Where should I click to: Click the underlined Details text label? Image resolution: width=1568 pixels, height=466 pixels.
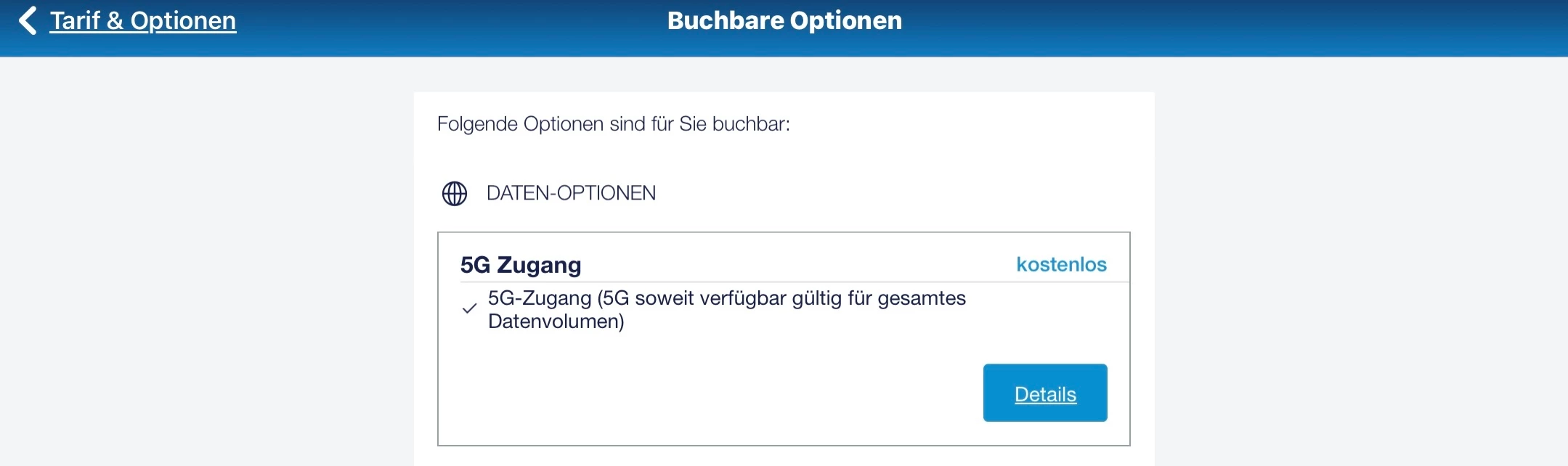[x=1045, y=394]
